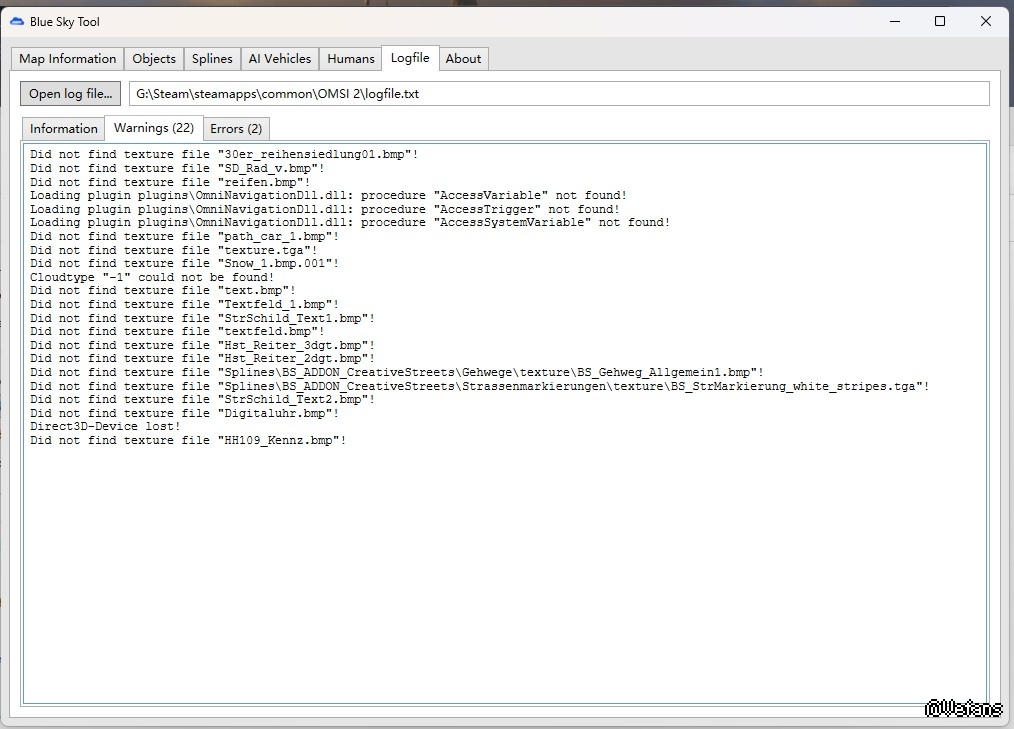1014x729 pixels.
Task: View the Errors (2) sub-tab
Action: pos(236,129)
